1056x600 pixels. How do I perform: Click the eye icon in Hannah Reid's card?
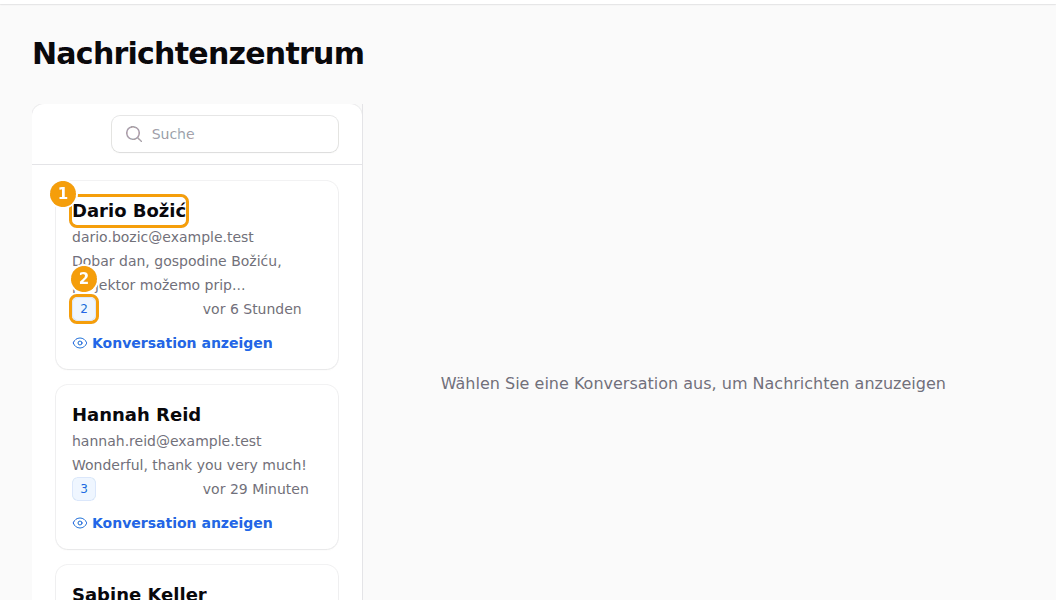point(79,523)
